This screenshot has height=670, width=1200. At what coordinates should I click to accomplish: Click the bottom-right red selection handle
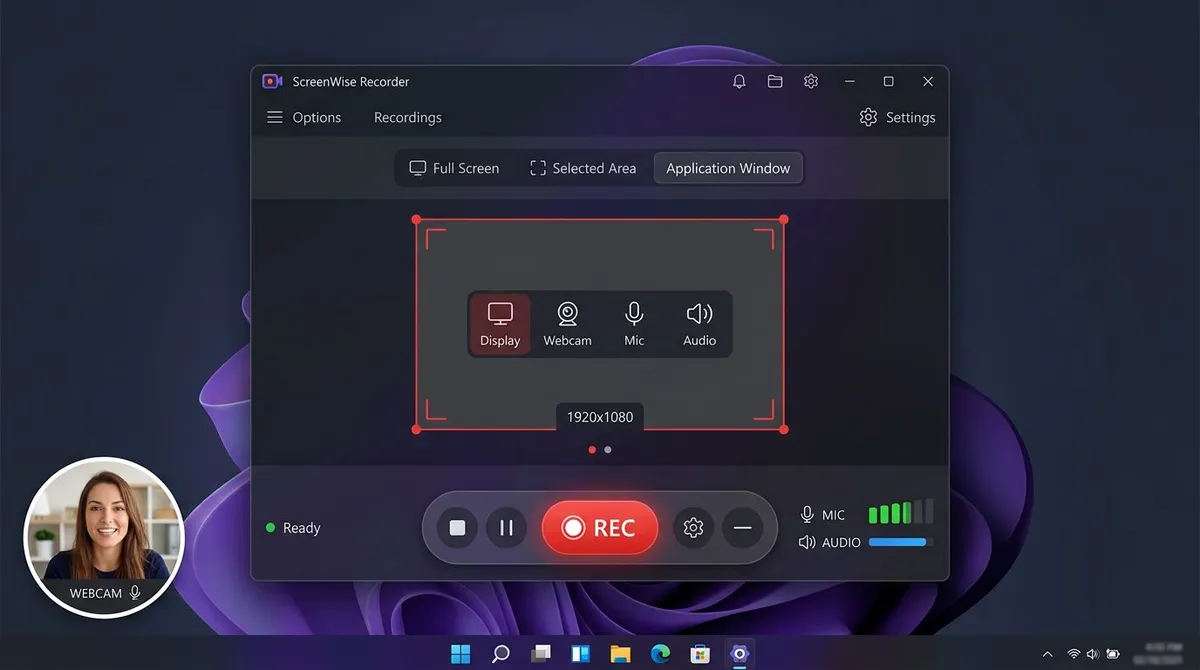pos(784,429)
